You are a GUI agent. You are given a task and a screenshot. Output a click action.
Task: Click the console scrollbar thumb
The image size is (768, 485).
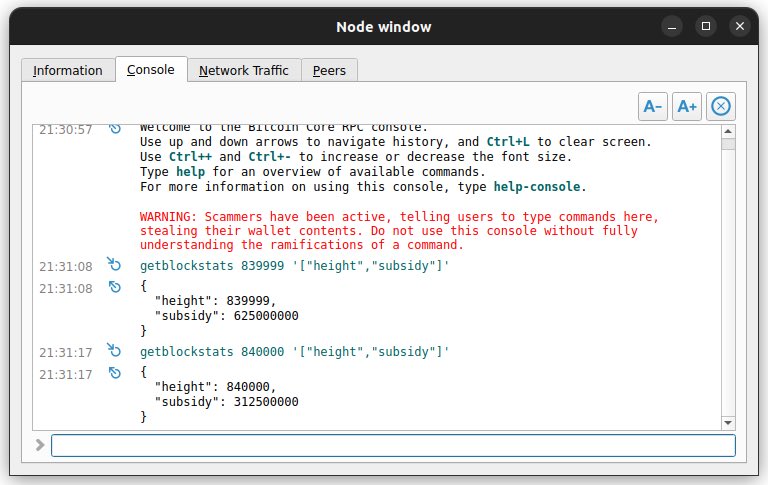(728, 144)
